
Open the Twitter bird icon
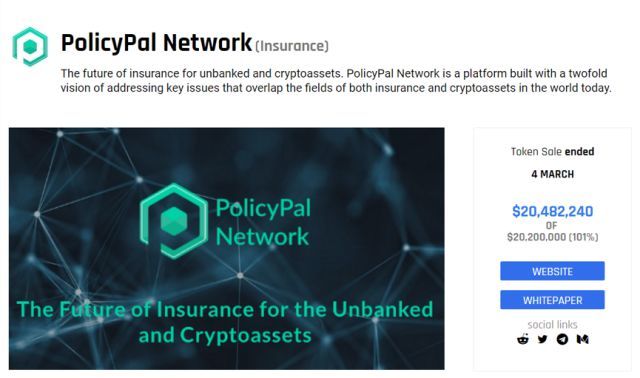tap(542, 339)
